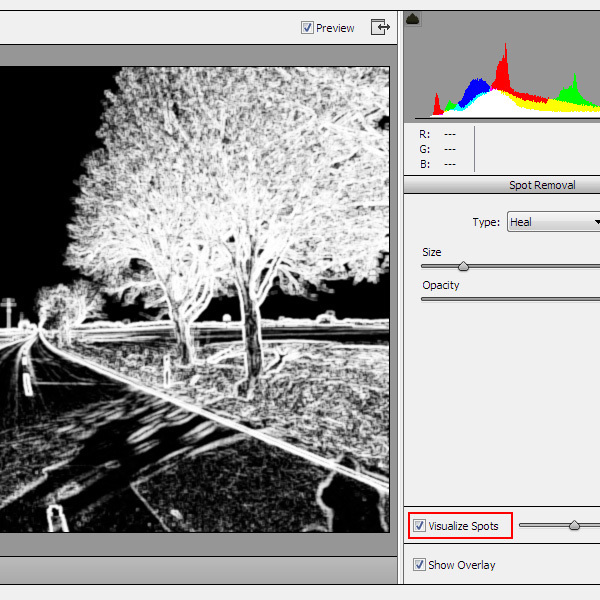Open the Type dropdown showing Heal
The width and height of the screenshot is (600, 600).
pos(553,222)
